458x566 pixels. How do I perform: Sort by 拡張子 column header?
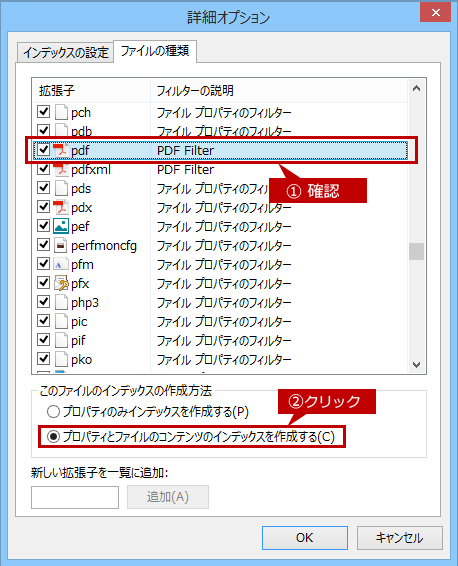91,90
